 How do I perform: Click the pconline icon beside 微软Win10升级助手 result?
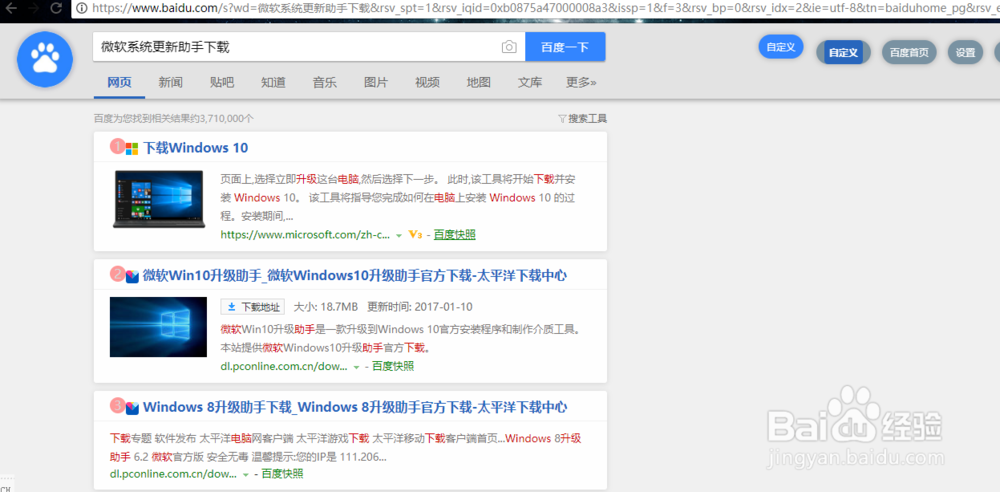click(132, 276)
